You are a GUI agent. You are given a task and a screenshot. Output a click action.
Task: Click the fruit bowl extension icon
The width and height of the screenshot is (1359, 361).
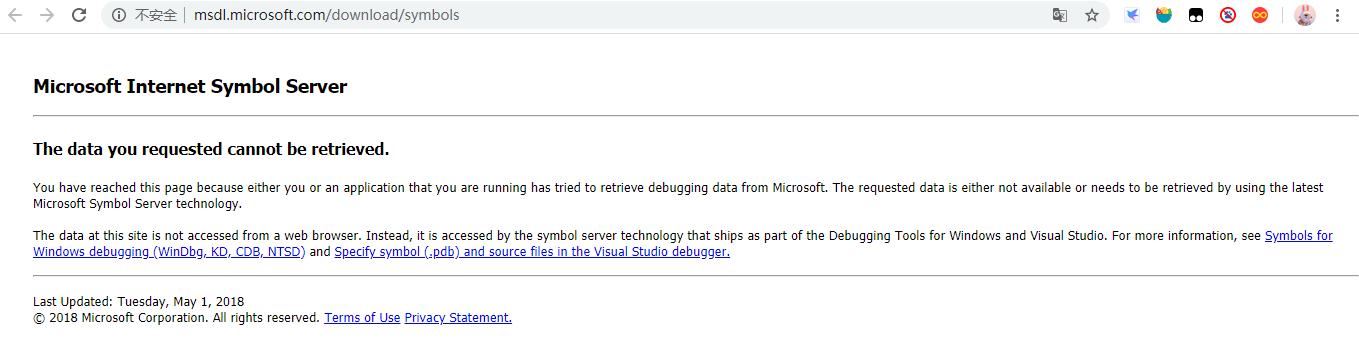click(x=1164, y=15)
